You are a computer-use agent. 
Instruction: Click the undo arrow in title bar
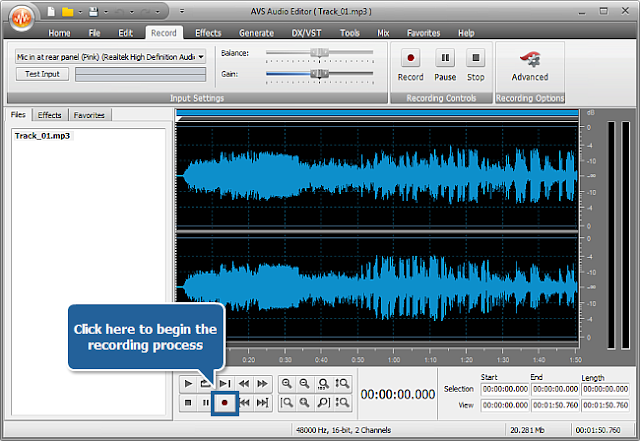click(119, 12)
